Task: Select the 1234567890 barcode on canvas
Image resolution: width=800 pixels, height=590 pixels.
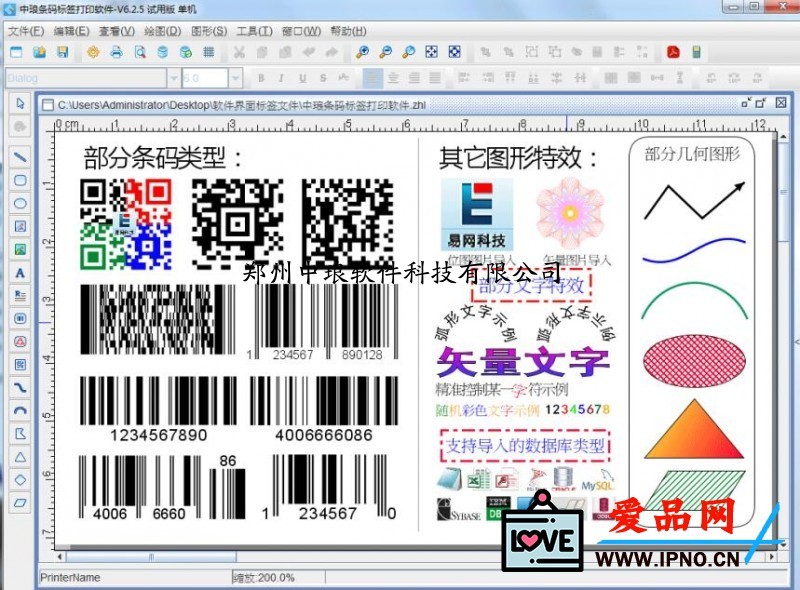Action: coord(158,408)
